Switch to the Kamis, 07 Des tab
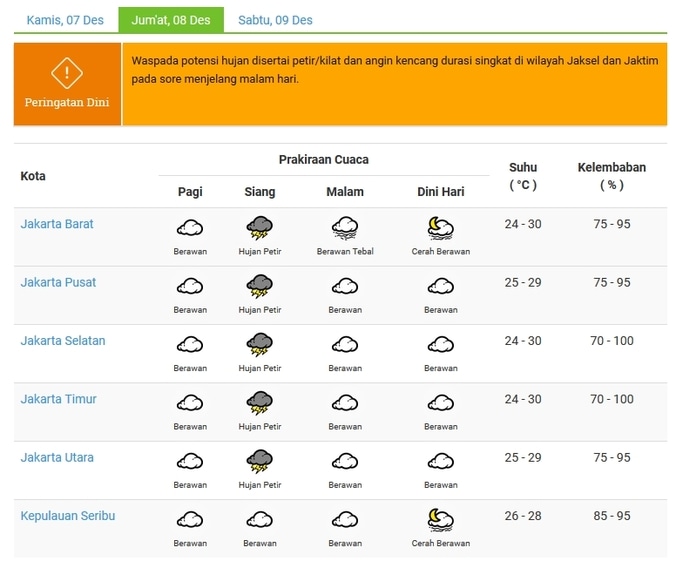This screenshot has height=561, width=676. coord(64,20)
